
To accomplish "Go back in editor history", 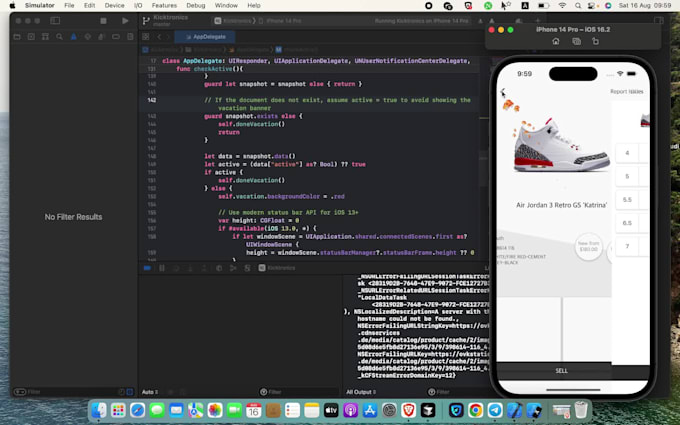I will coord(159,37).
